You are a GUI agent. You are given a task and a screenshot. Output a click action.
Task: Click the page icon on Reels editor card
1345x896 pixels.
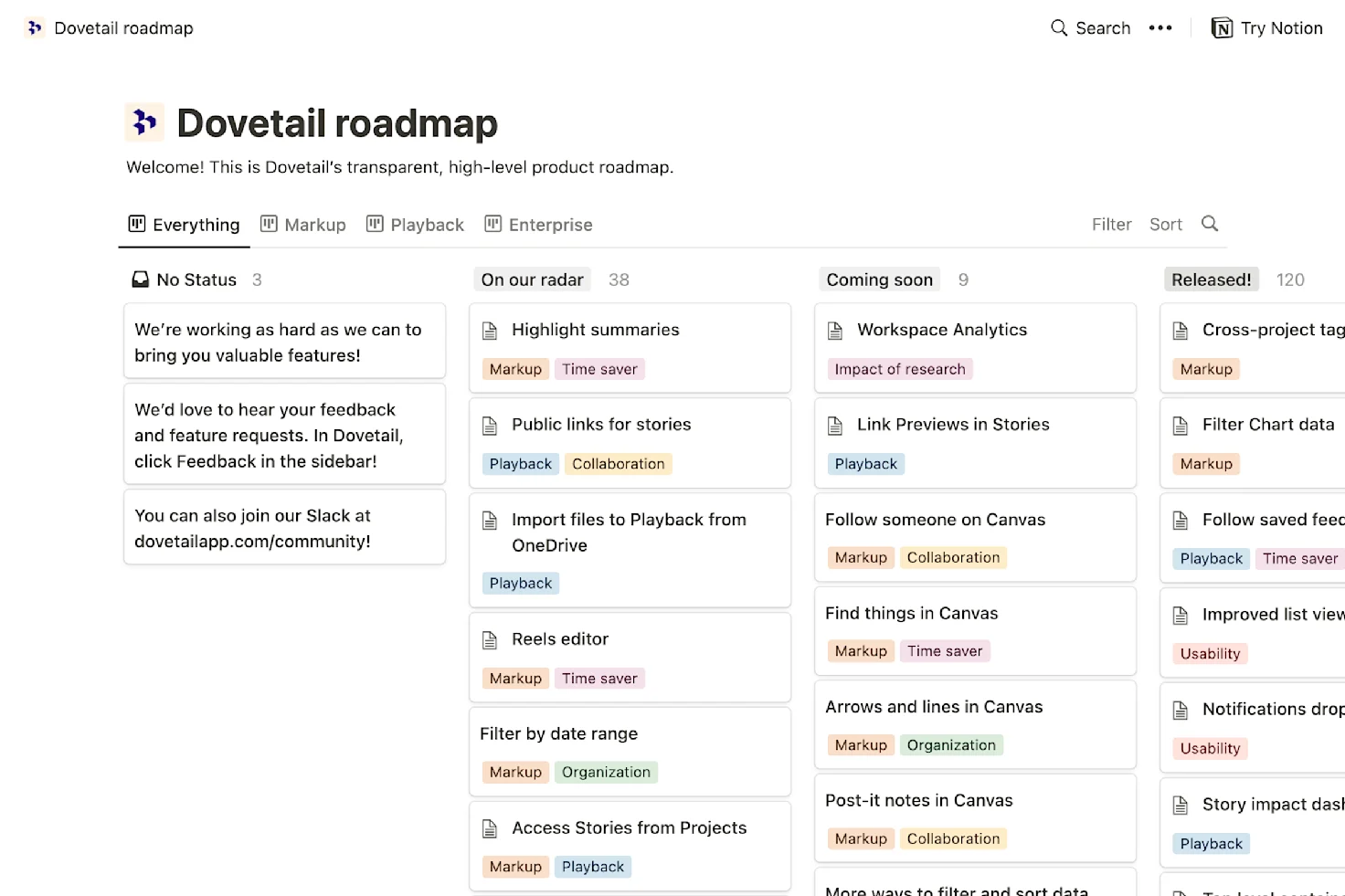[x=490, y=639]
